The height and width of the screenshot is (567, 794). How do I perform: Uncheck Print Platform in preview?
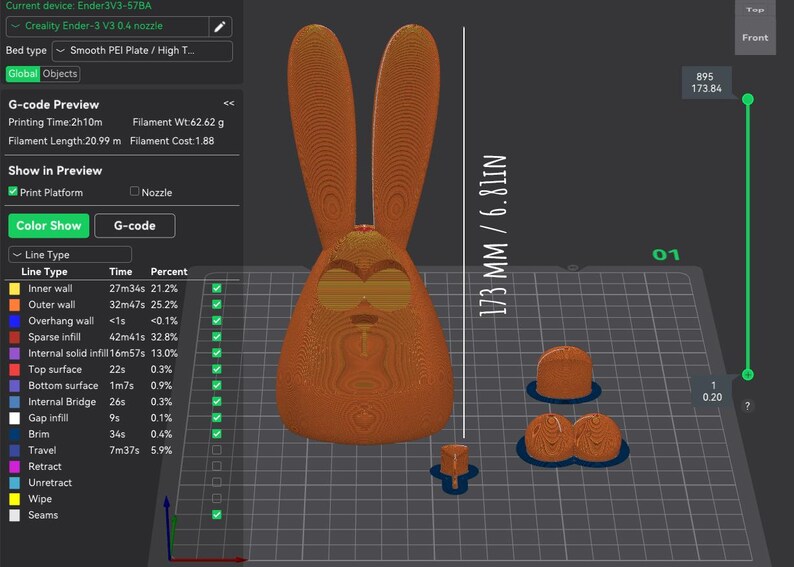(13, 191)
